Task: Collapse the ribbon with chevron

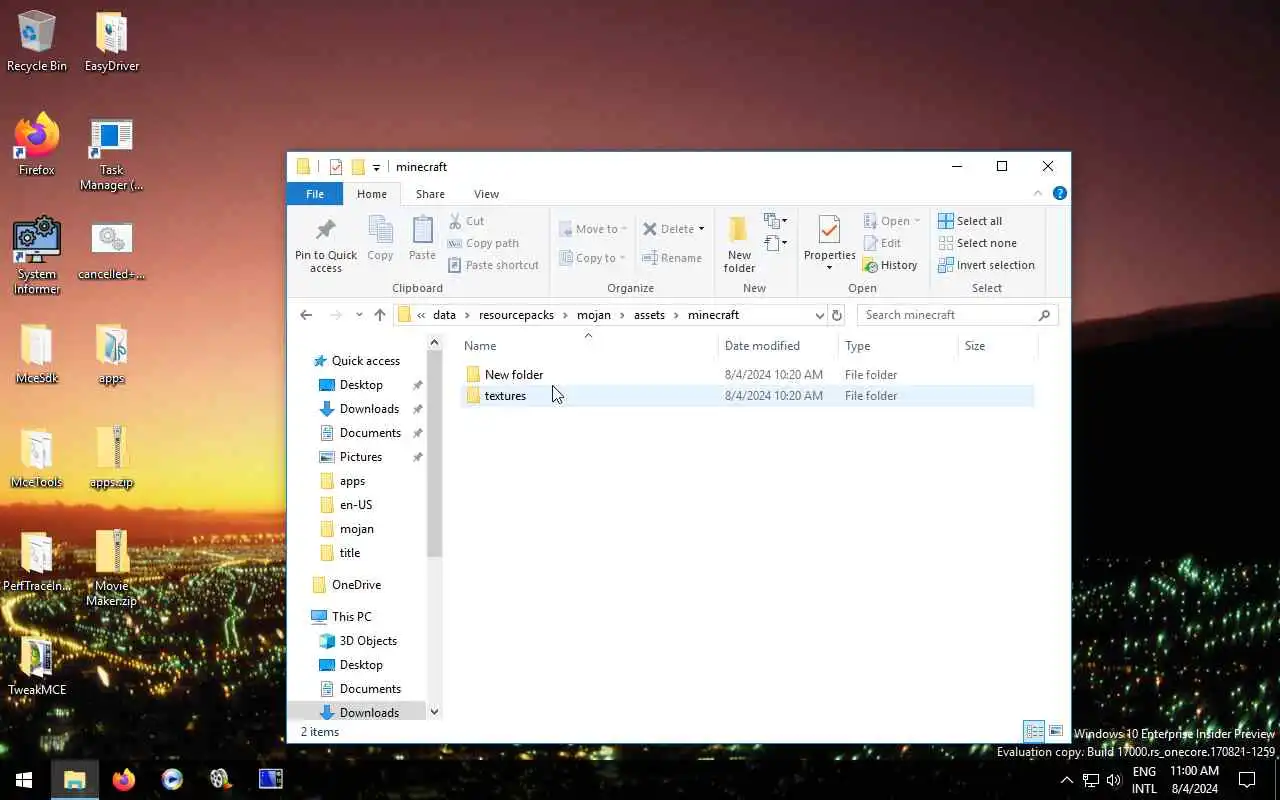Action: pos(1038,194)
